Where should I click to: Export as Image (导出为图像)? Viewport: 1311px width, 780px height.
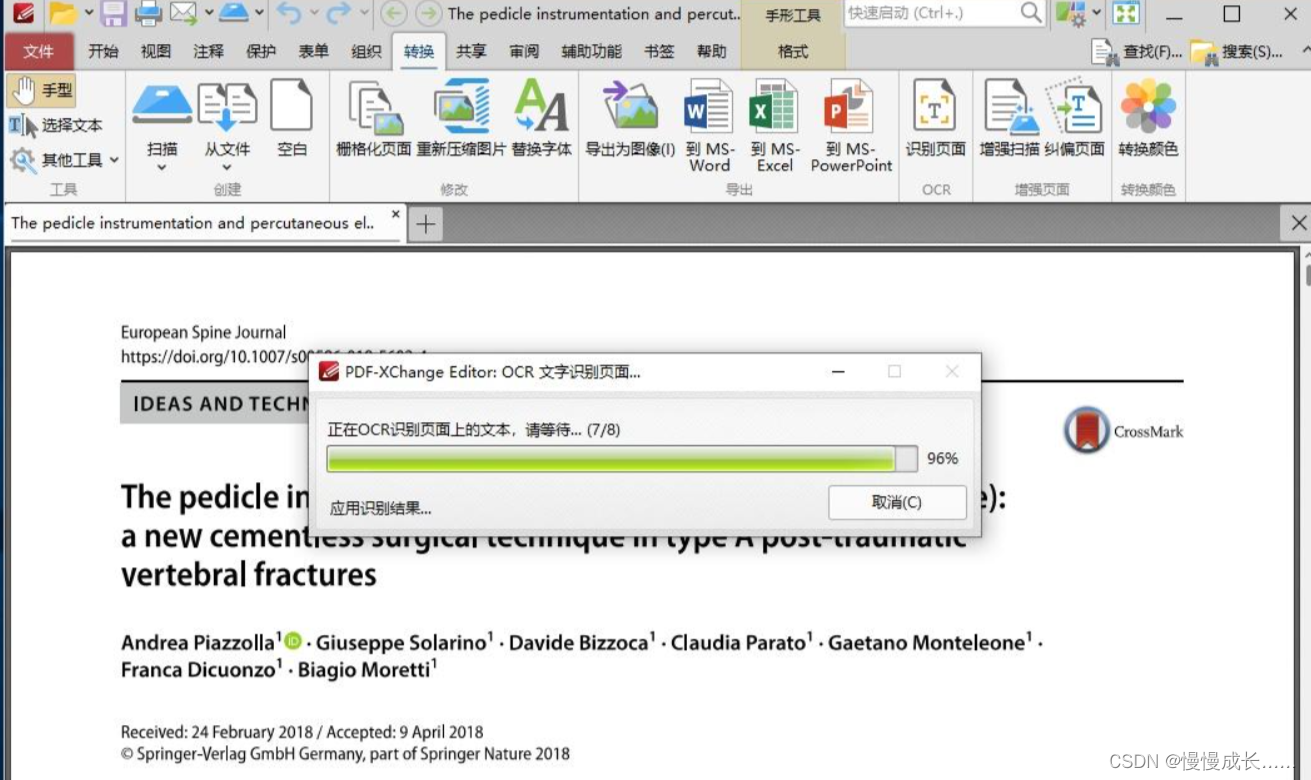tap(630, 118)
